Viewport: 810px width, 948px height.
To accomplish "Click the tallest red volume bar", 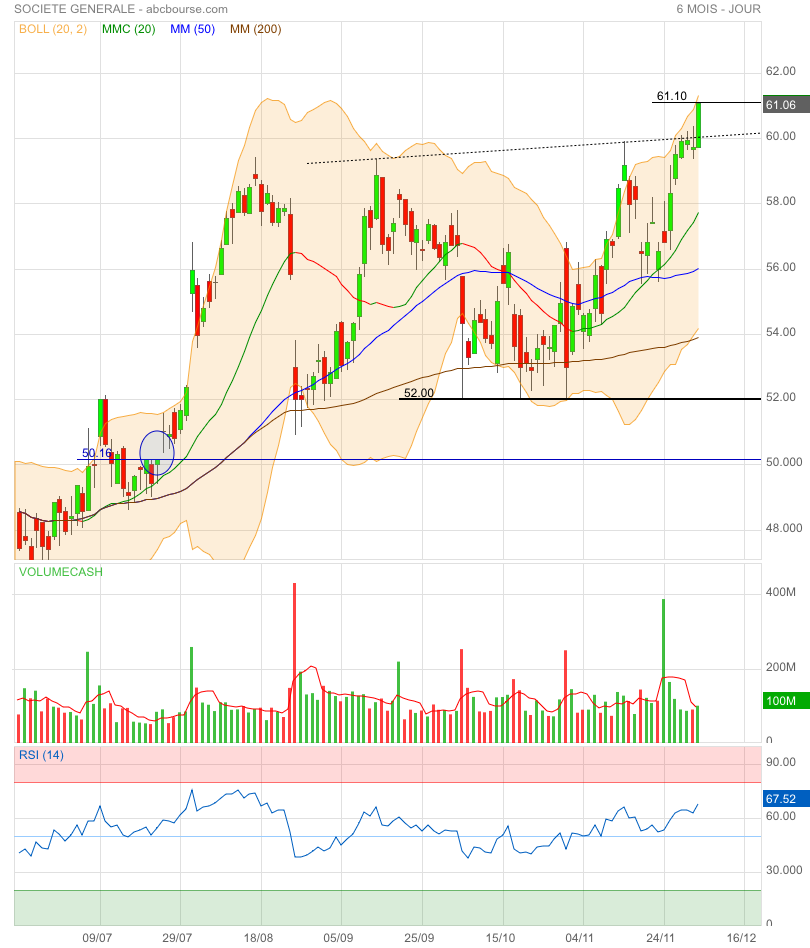I will click(294, 663).
